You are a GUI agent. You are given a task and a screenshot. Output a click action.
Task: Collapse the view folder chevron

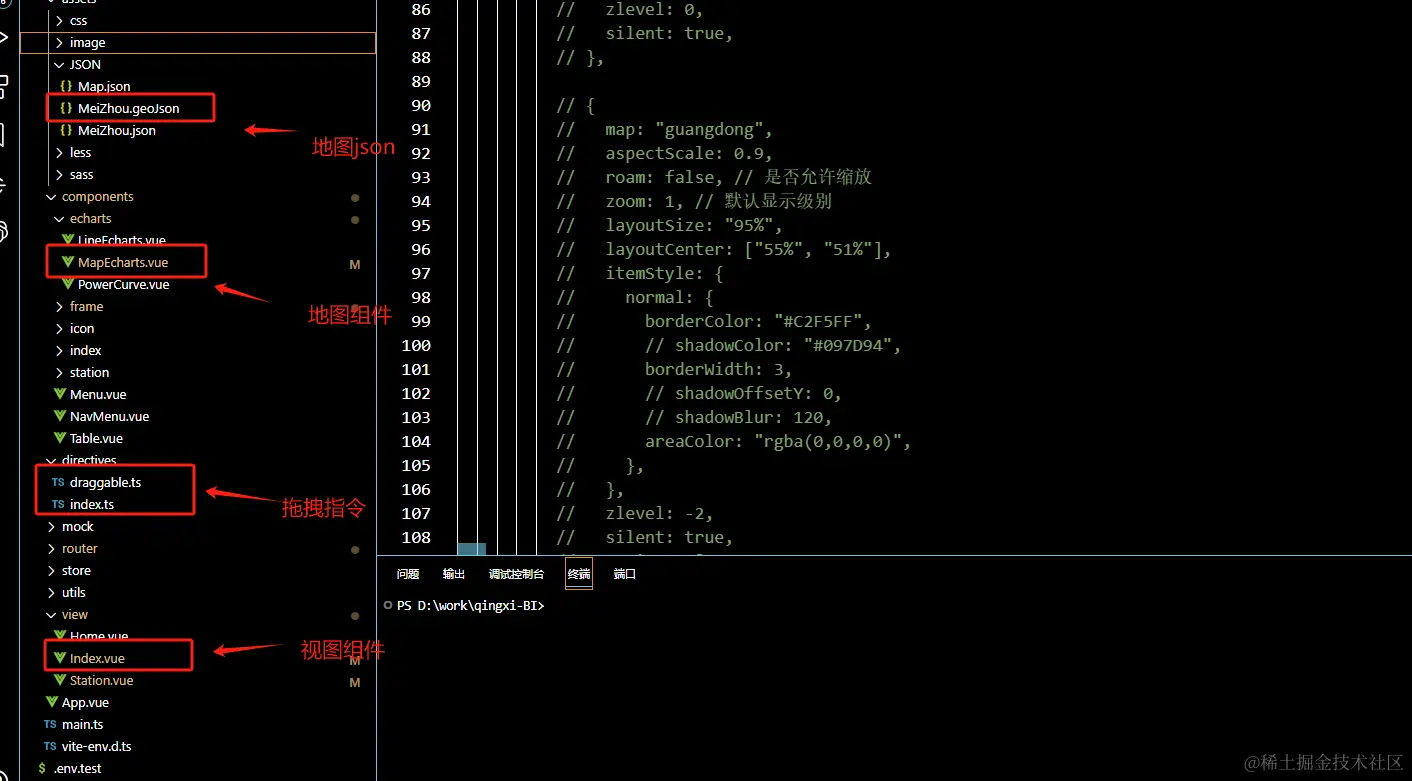pyautogui.click(x=51, y=615)
